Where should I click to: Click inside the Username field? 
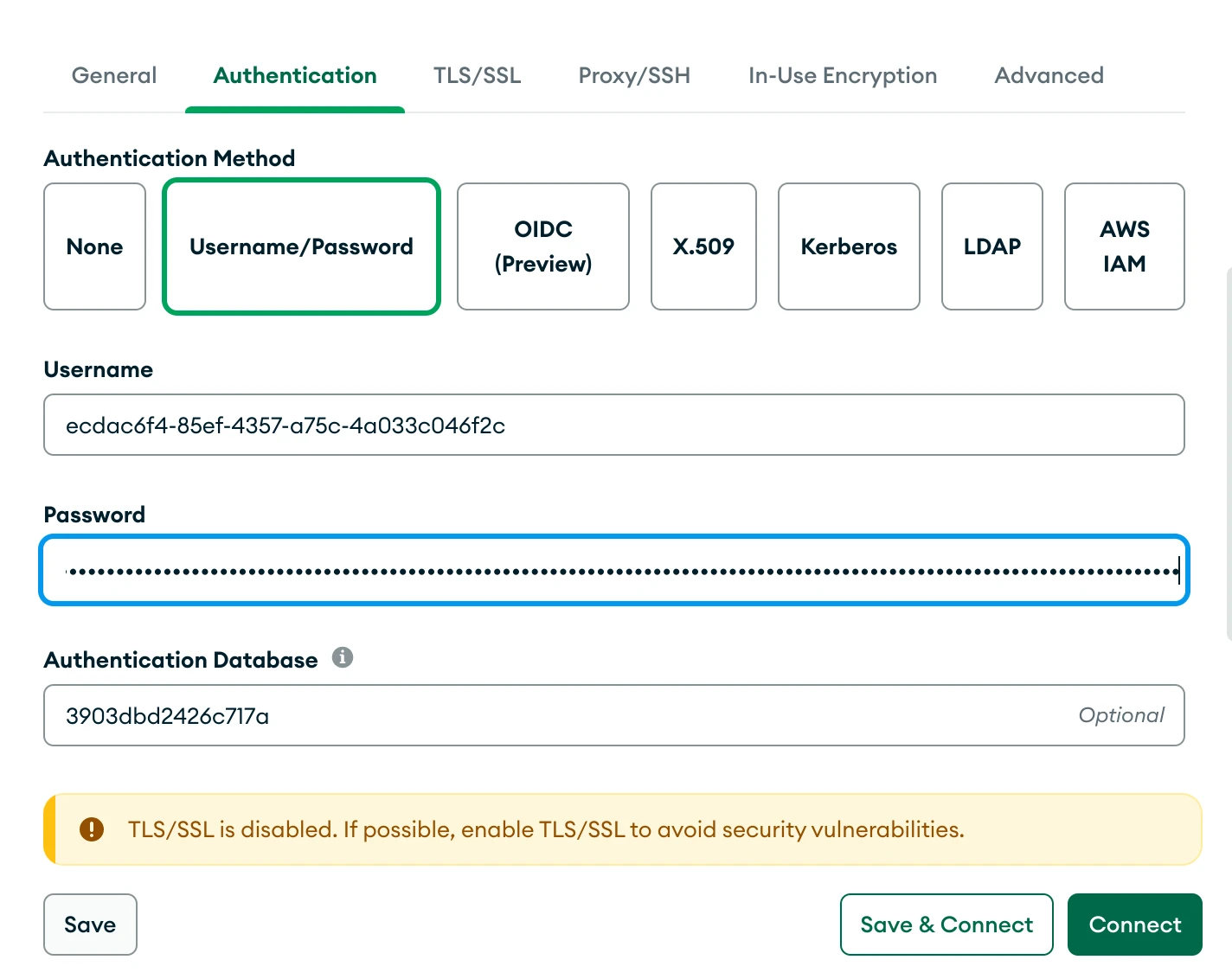613,425
